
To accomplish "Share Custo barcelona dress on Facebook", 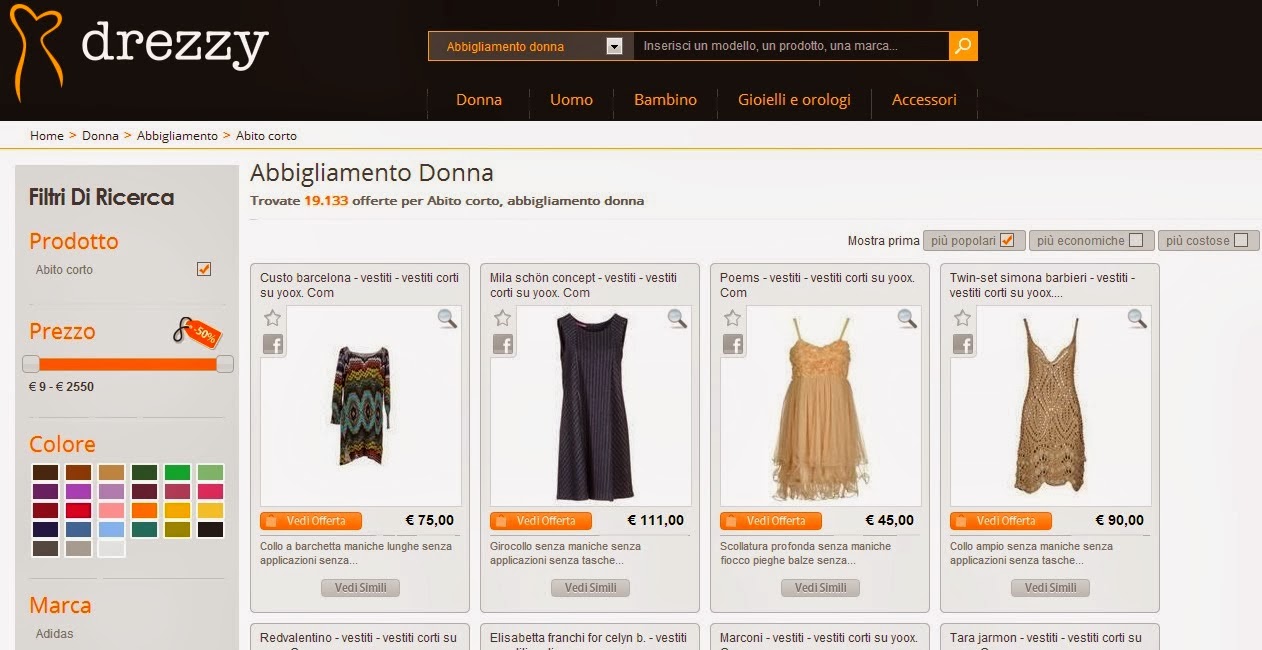I will click(273, 344).
